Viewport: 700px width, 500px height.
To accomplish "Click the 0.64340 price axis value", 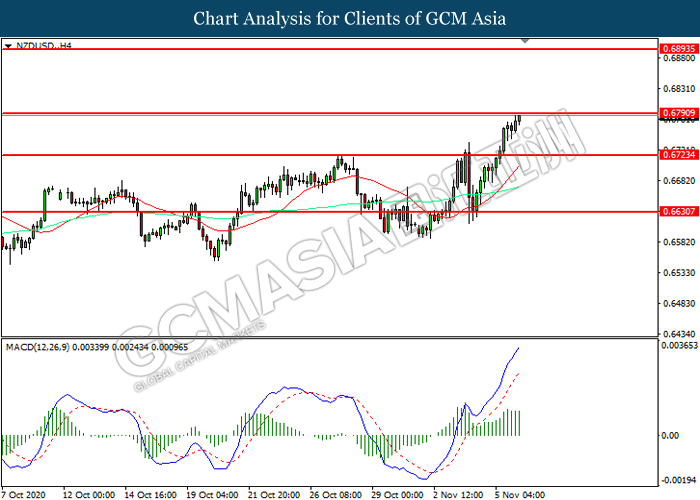I will point(679,334).
